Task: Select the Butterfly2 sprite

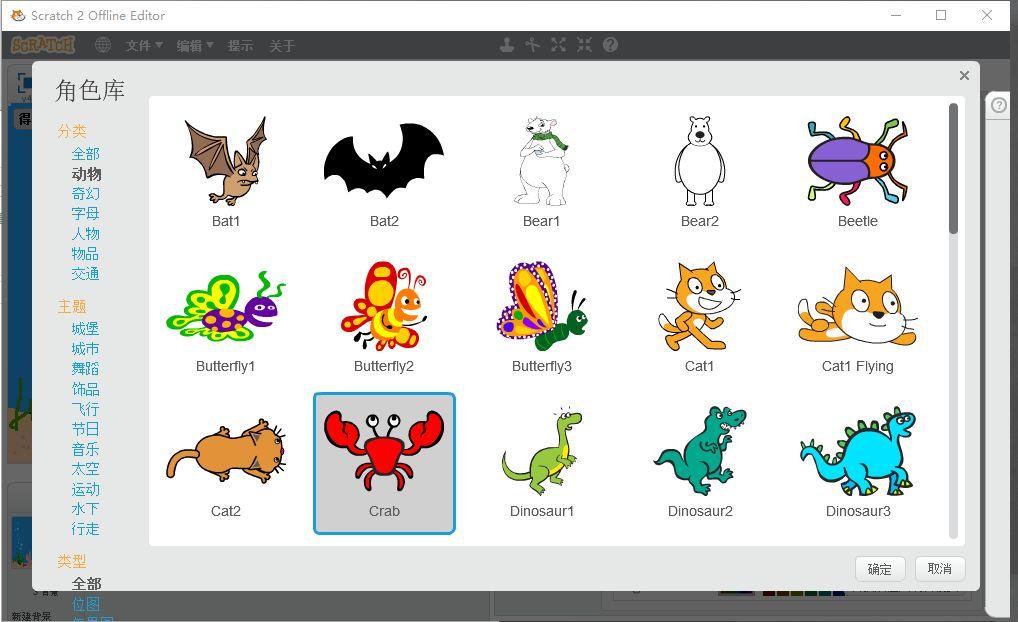Action: [x=384, y=317]
